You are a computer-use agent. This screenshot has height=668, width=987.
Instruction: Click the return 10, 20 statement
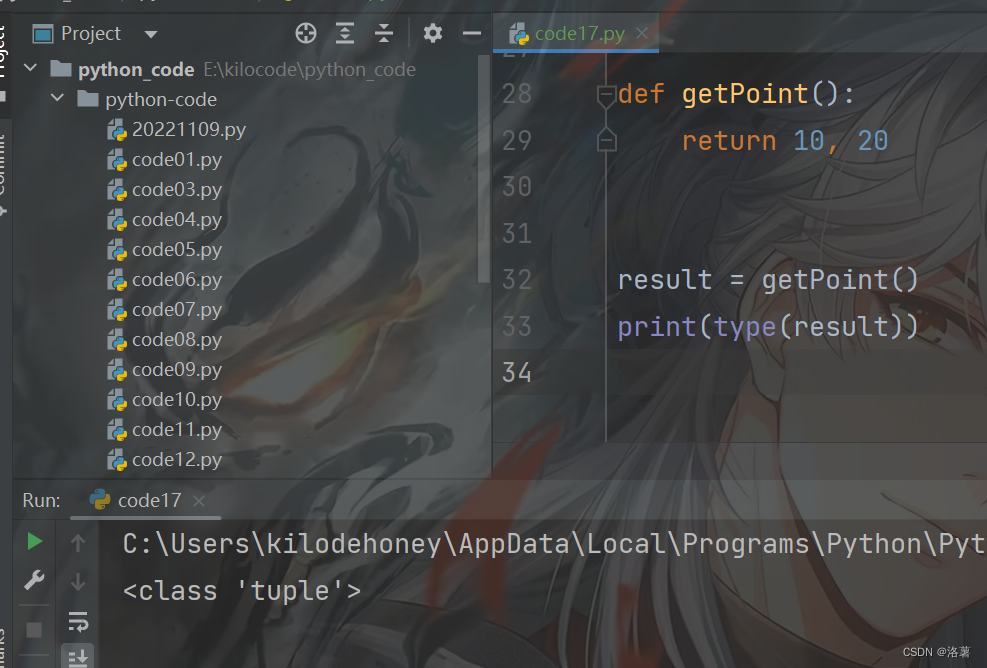[x=785, y=140]
